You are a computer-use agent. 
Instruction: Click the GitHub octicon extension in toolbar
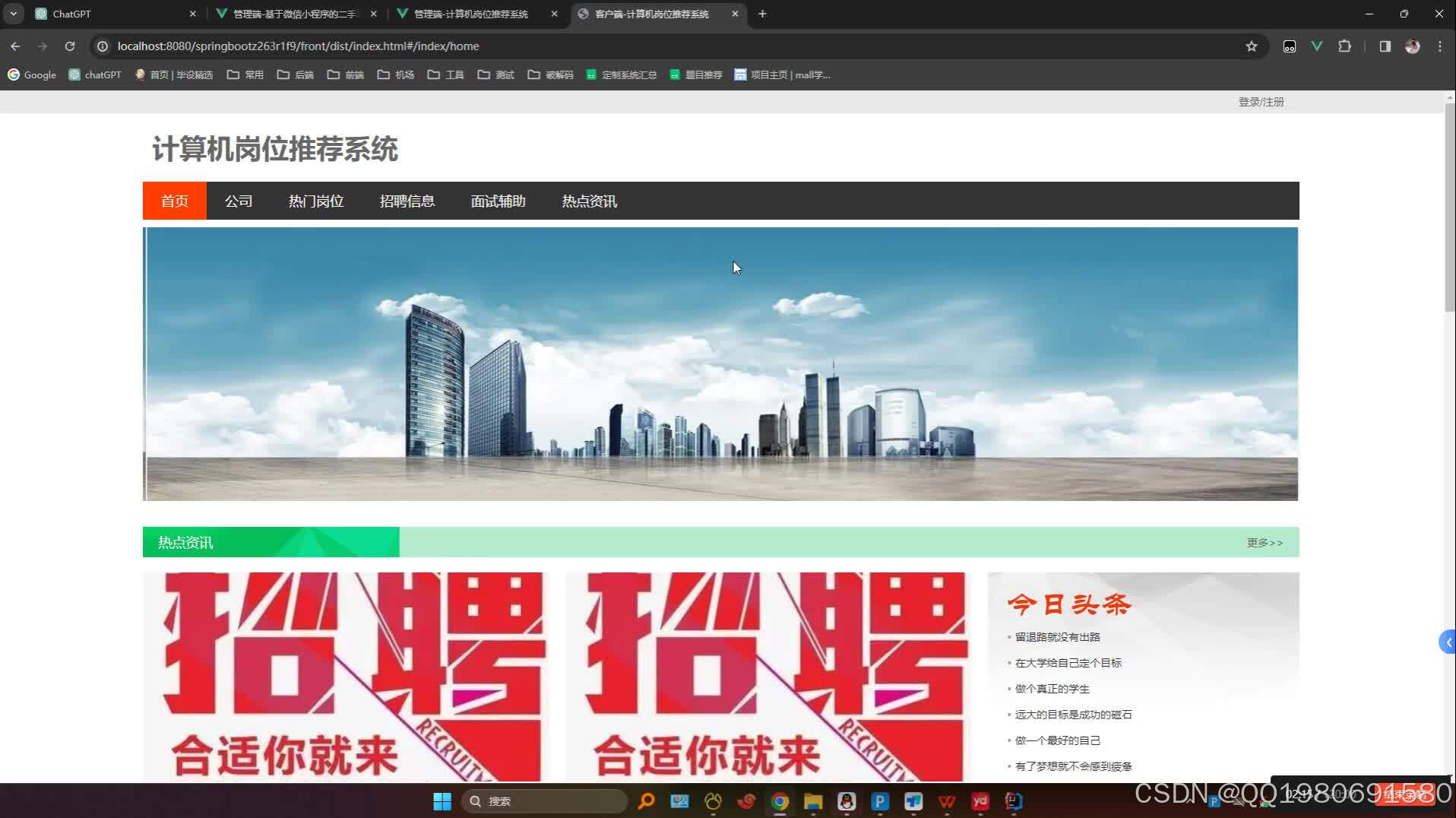[x=1289, y=46]
